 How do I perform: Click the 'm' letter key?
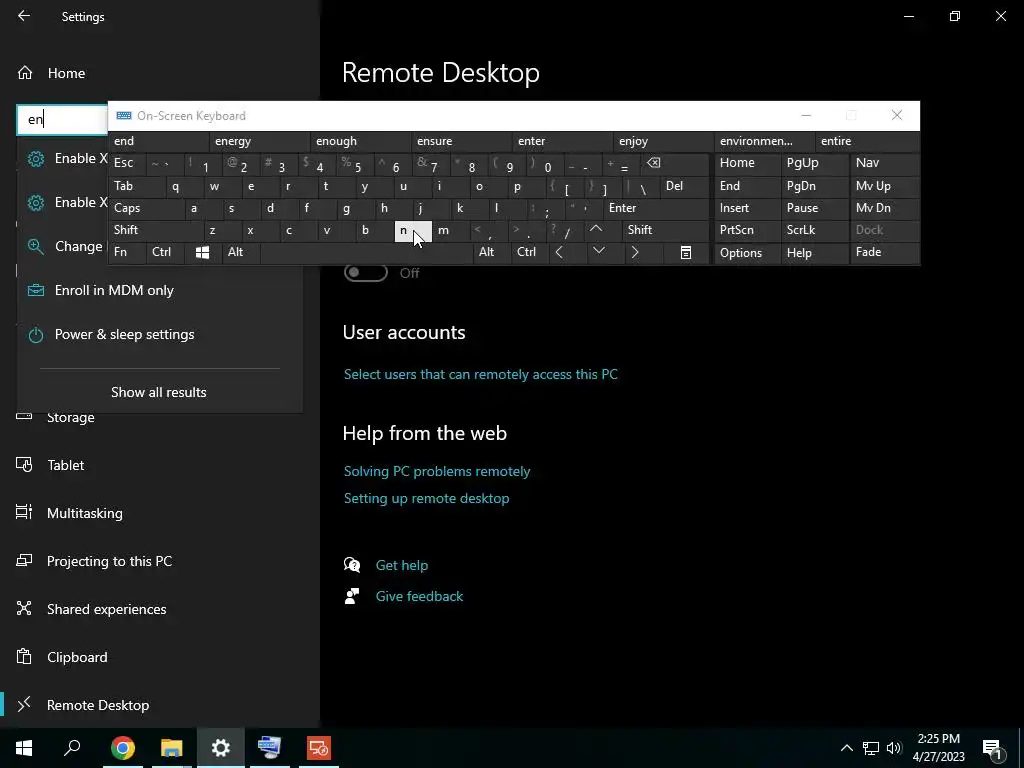pyautogui.click(x=450, y=230)
